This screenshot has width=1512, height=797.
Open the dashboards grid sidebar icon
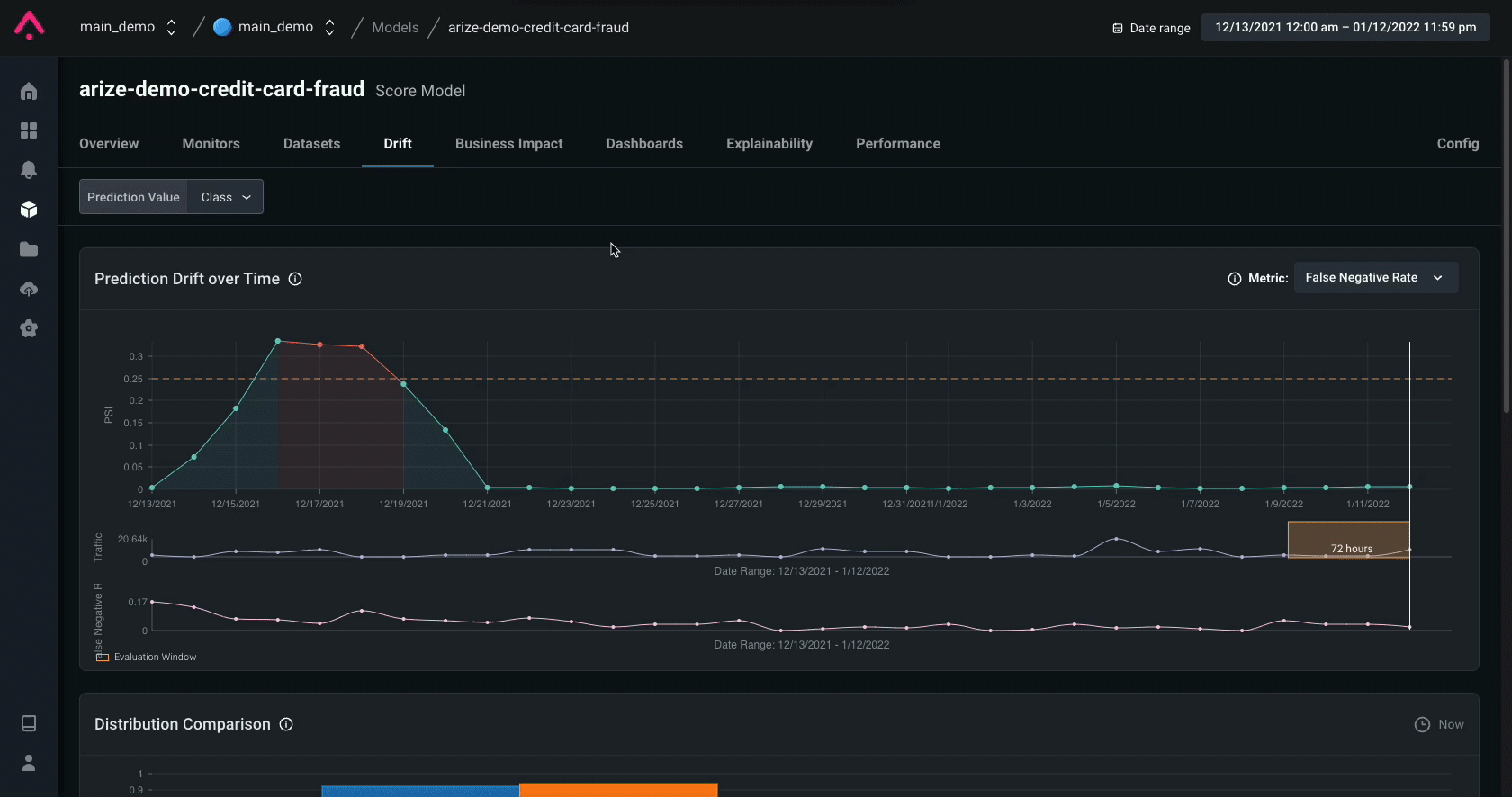point(29,130)
